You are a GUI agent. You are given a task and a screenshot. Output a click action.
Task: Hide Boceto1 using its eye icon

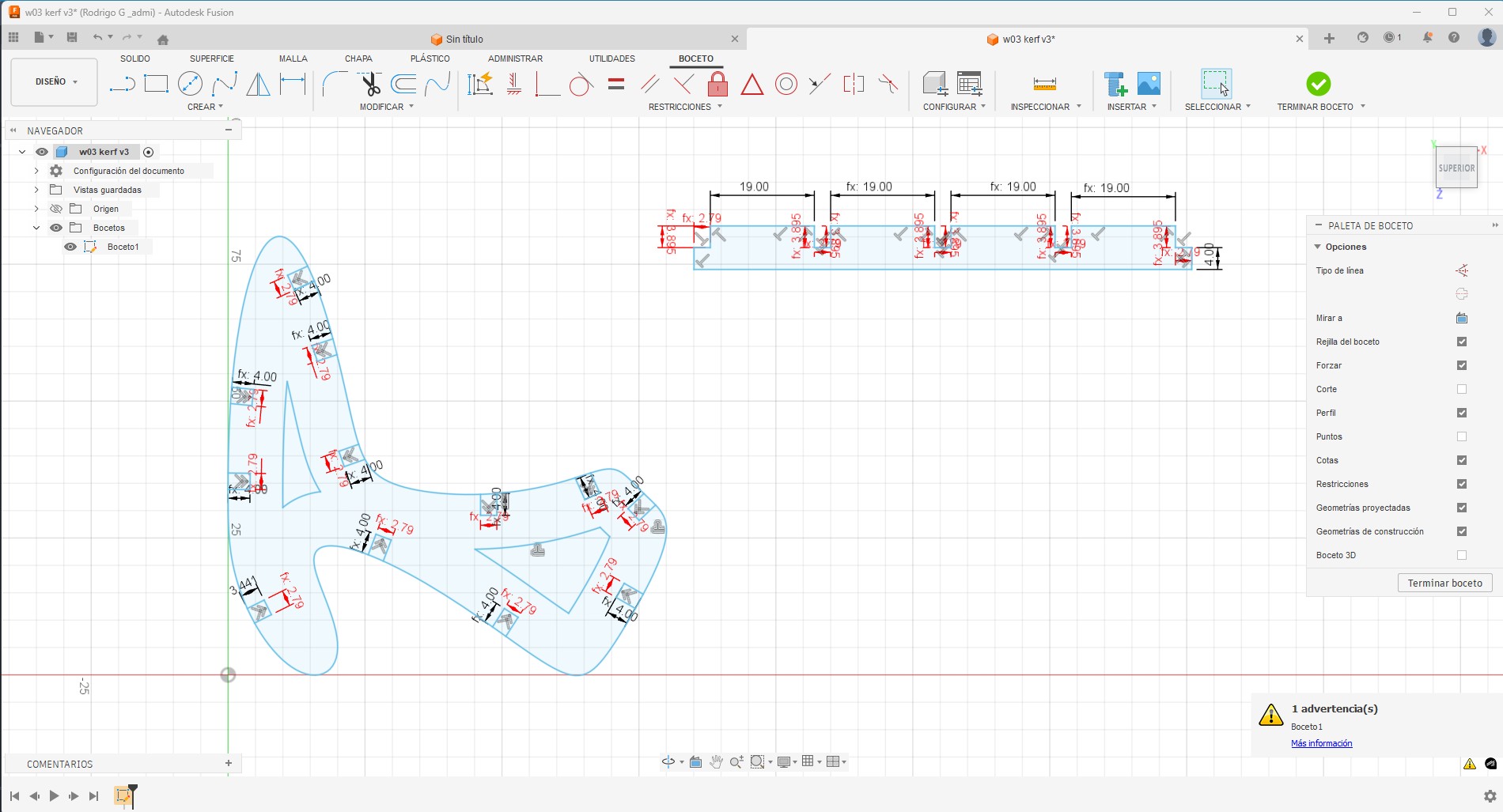click(x=70, y=247)
